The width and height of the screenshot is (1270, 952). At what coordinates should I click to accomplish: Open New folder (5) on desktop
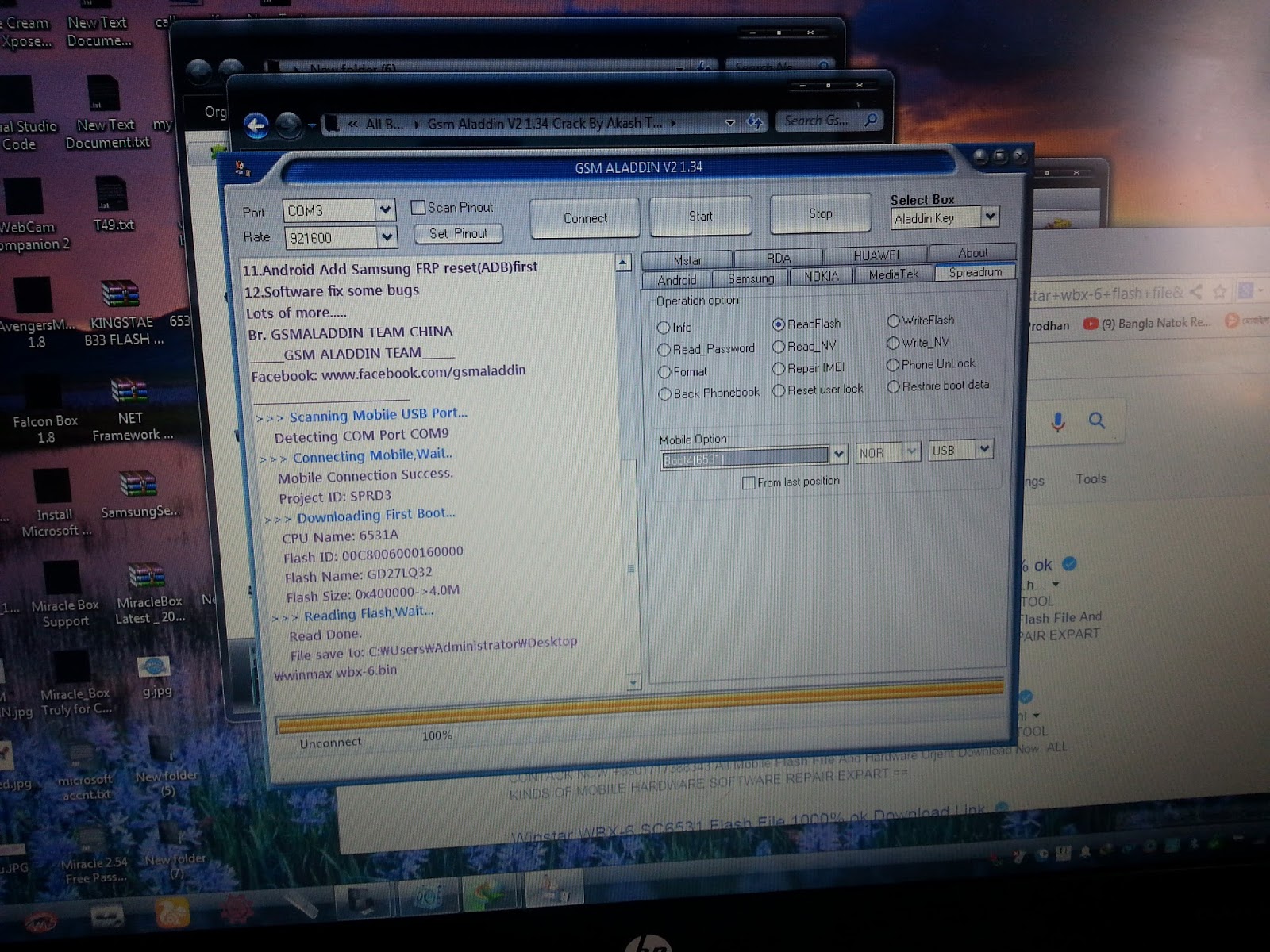click(166, 767)
